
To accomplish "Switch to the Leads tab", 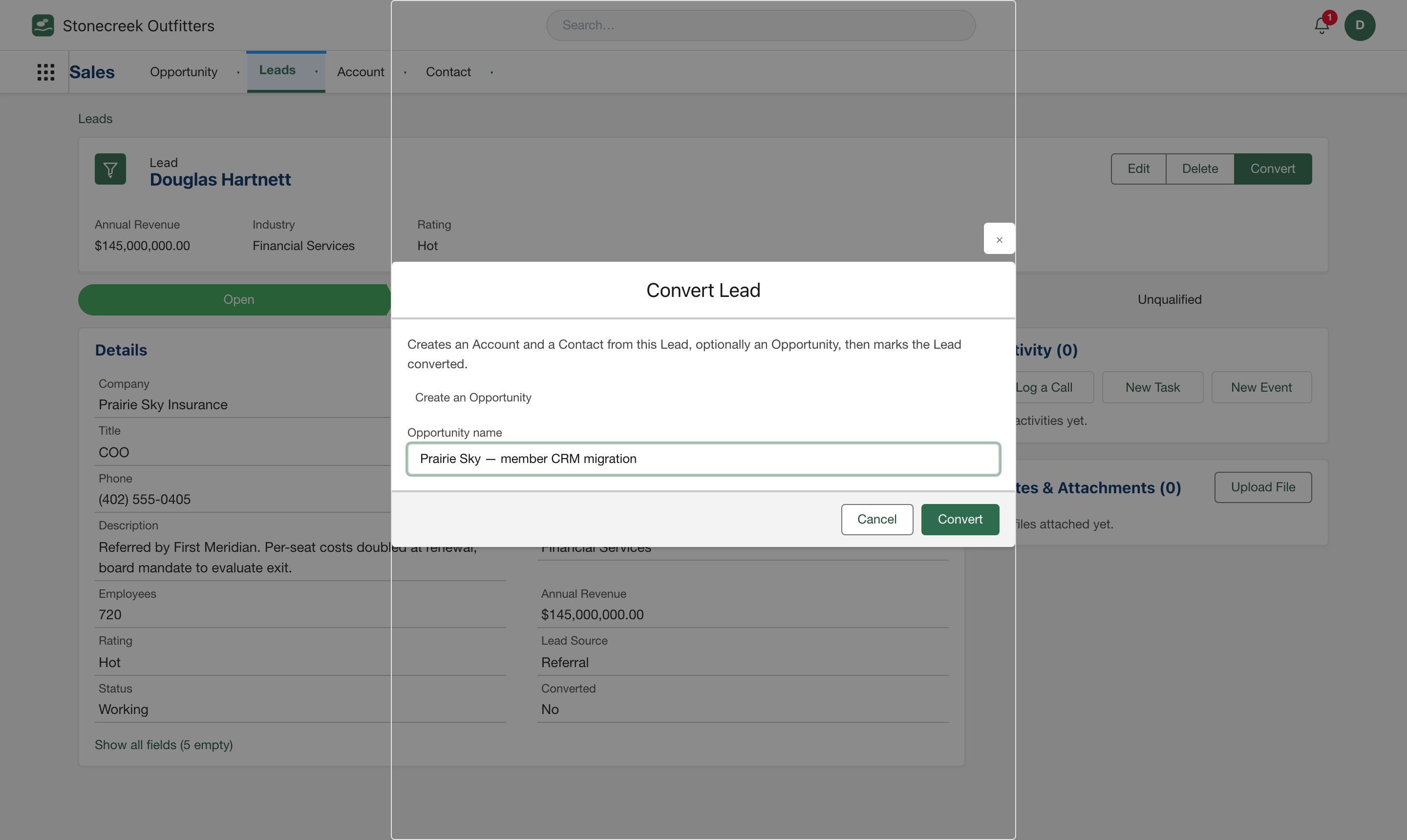I will (277, 70).
